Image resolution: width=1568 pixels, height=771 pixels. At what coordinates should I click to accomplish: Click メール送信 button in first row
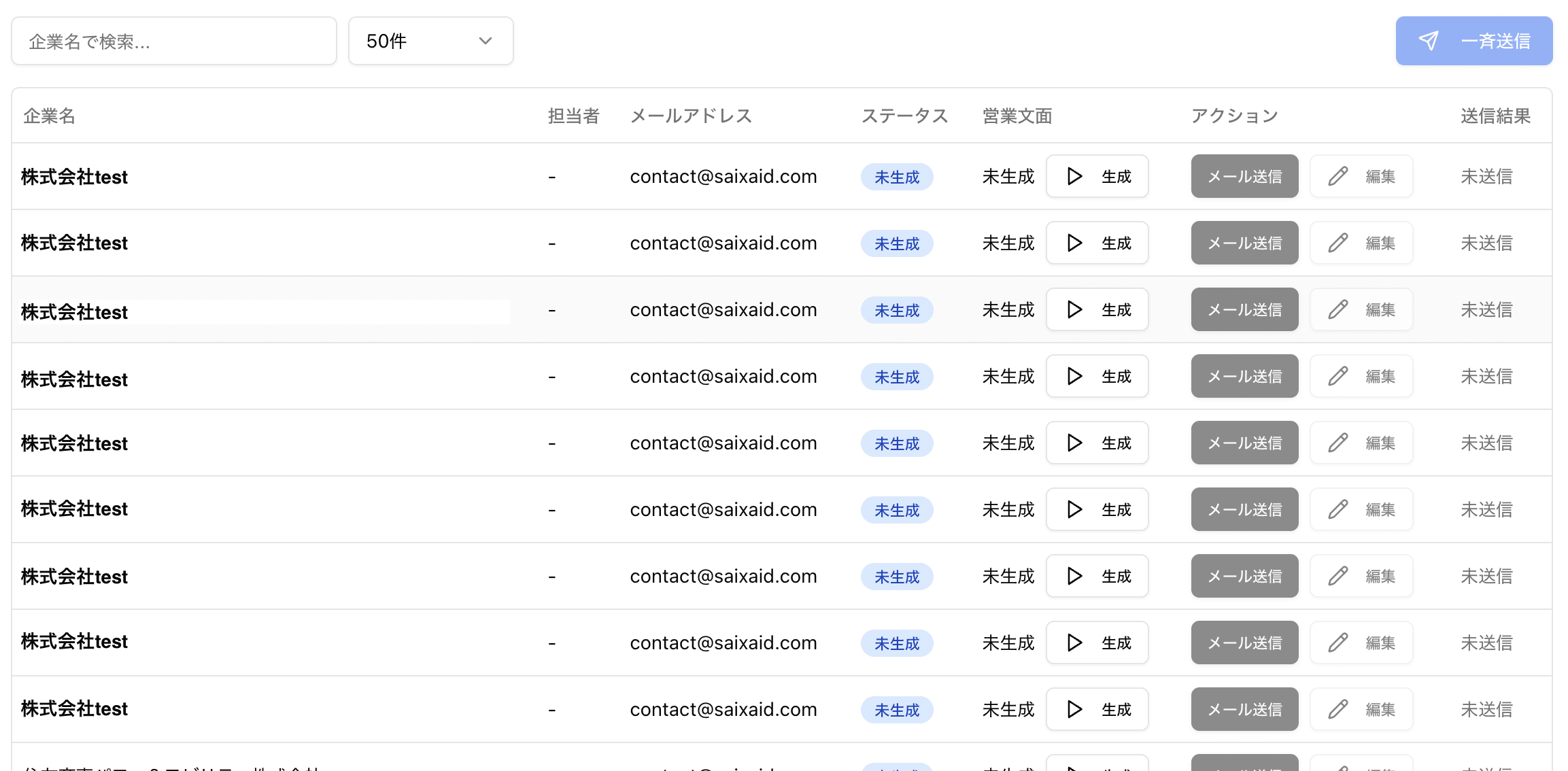[x=1244, y=176]
